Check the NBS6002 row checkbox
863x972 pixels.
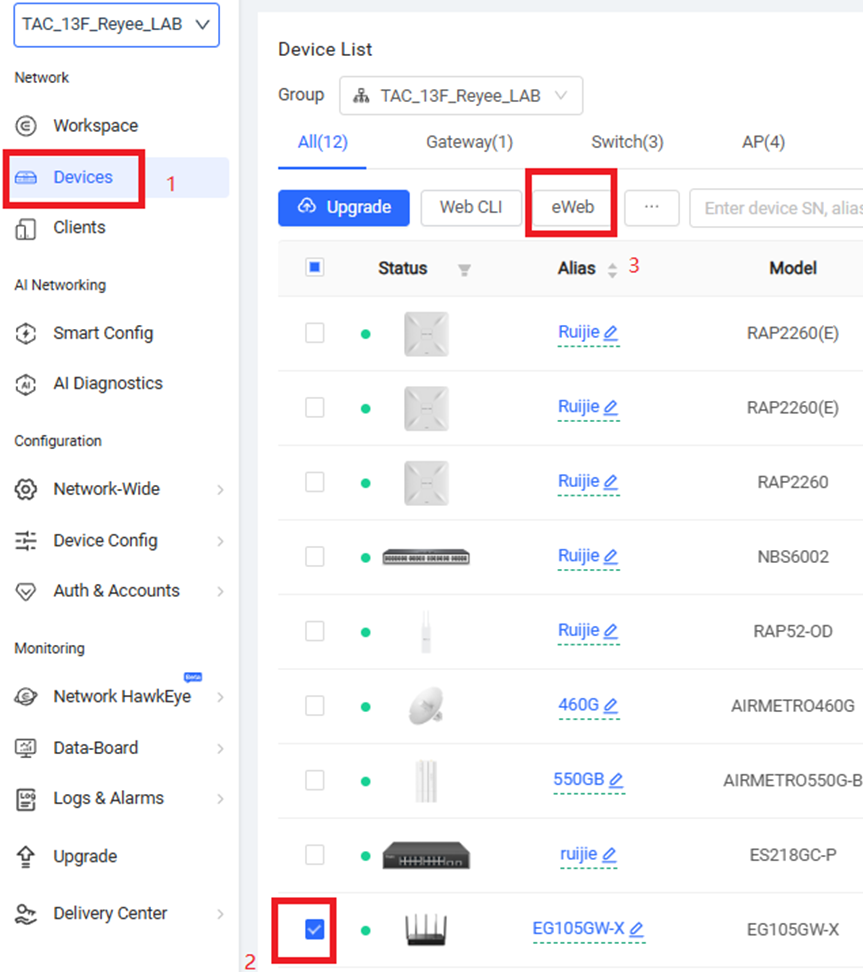pyautogui.click(x=315, y=557)
